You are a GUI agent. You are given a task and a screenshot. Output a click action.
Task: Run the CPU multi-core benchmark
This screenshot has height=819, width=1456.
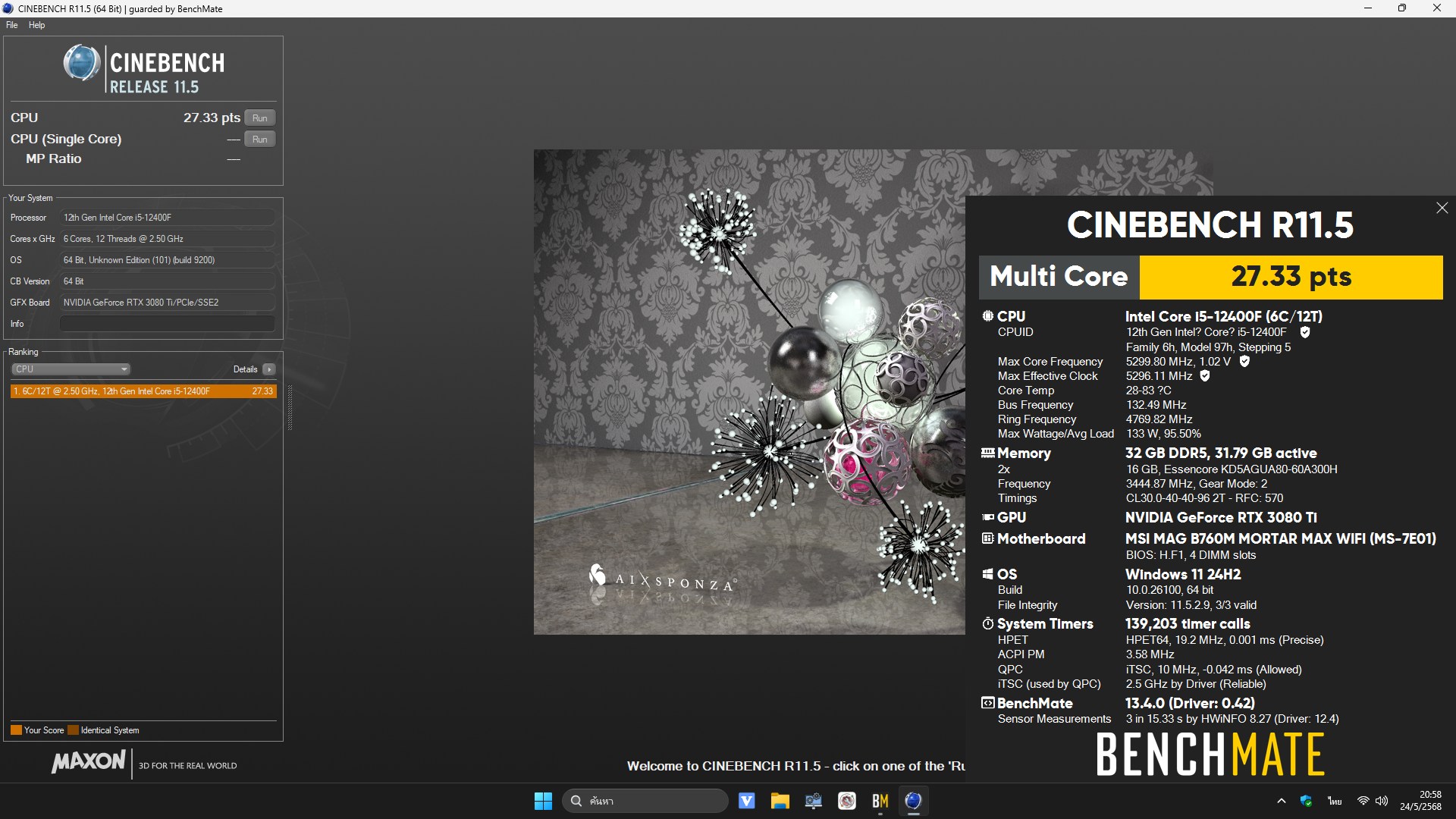pyautogui.click(x=259, y=118)
